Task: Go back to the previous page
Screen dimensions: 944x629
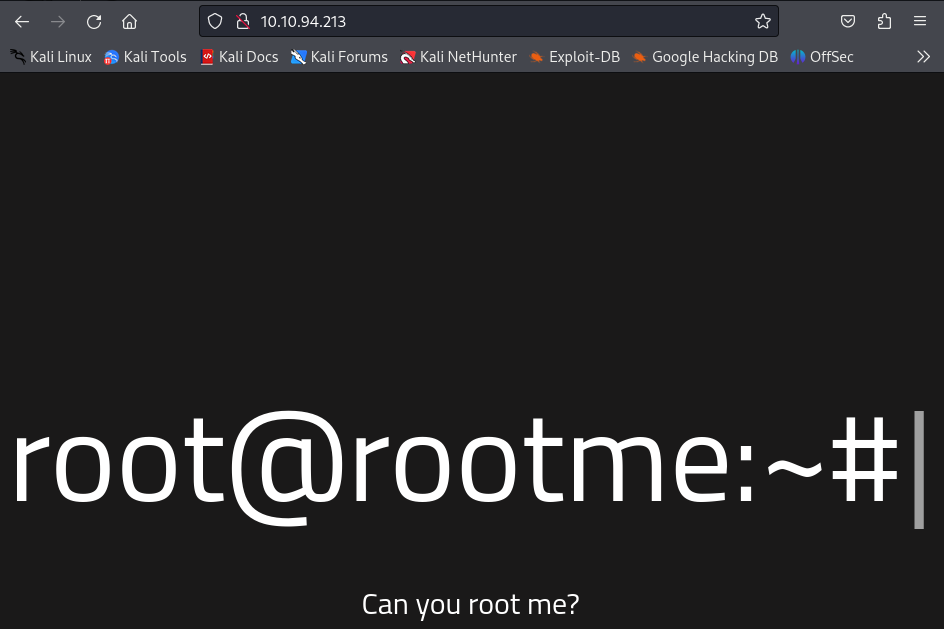Action: (22, 22)
